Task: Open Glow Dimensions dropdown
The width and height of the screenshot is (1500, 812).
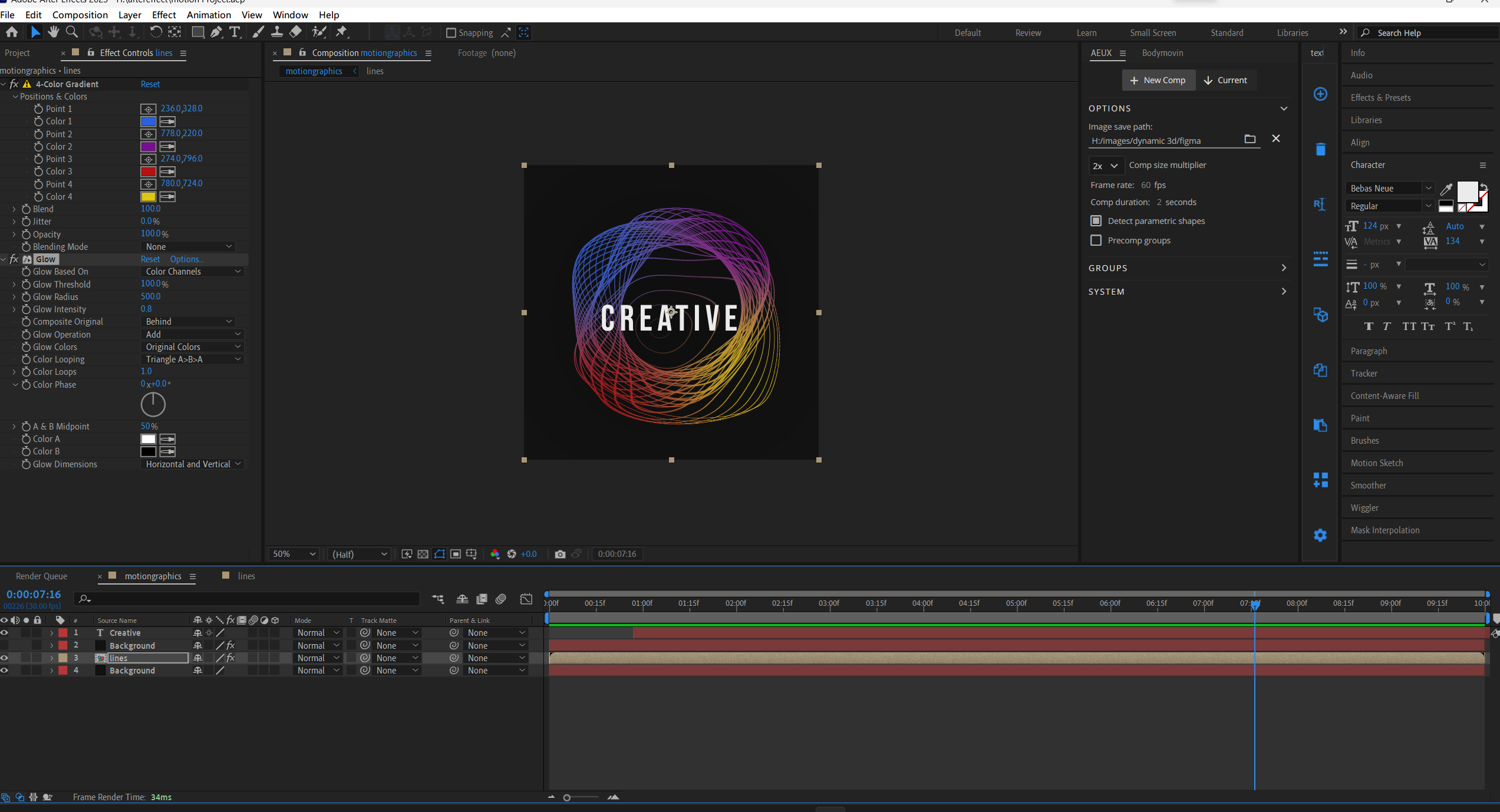Action: (x=192, y=464)
